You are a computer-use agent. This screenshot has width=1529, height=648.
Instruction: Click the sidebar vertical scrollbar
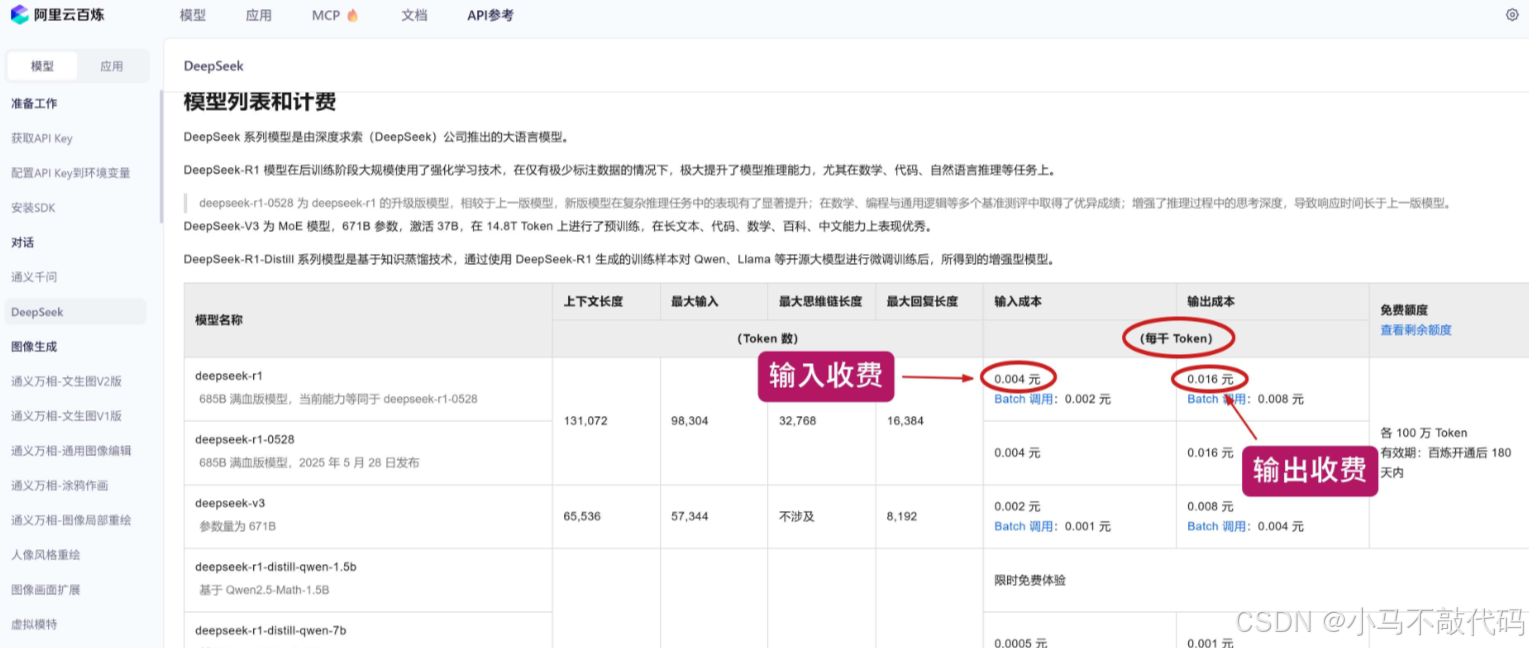[x=160, y=155]
